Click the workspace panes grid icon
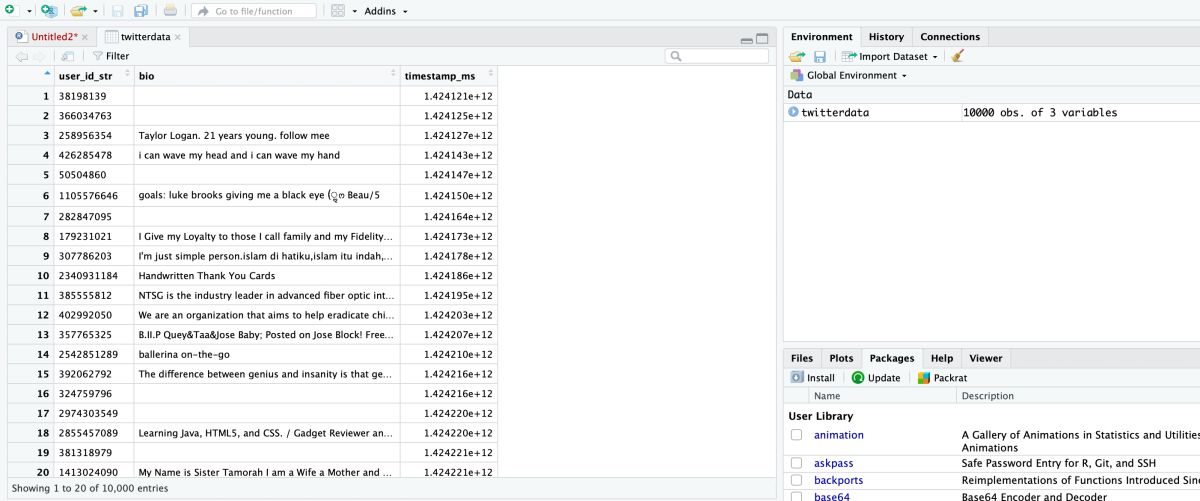 (338, 11)
